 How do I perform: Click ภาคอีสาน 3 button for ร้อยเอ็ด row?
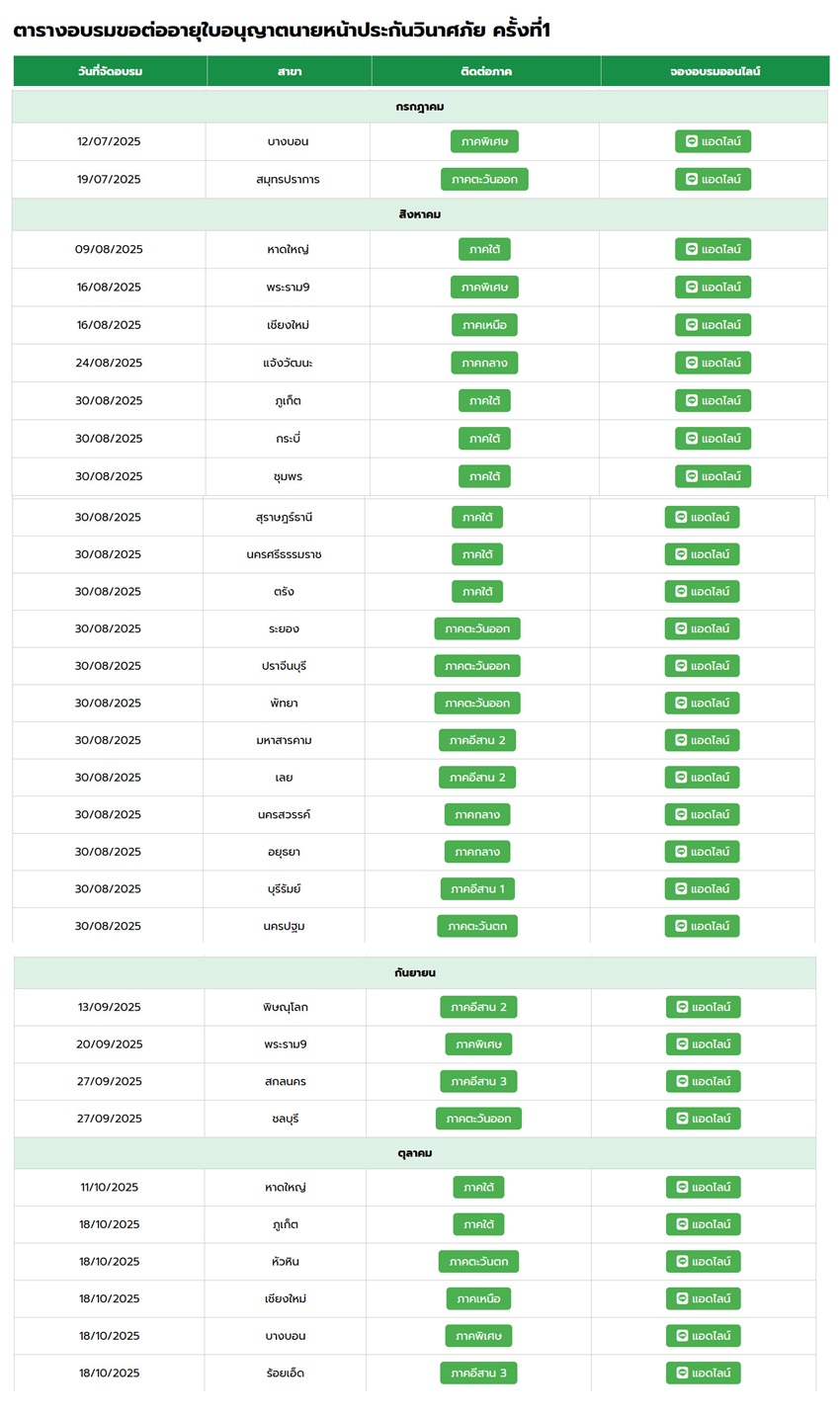coord(478,1373)
